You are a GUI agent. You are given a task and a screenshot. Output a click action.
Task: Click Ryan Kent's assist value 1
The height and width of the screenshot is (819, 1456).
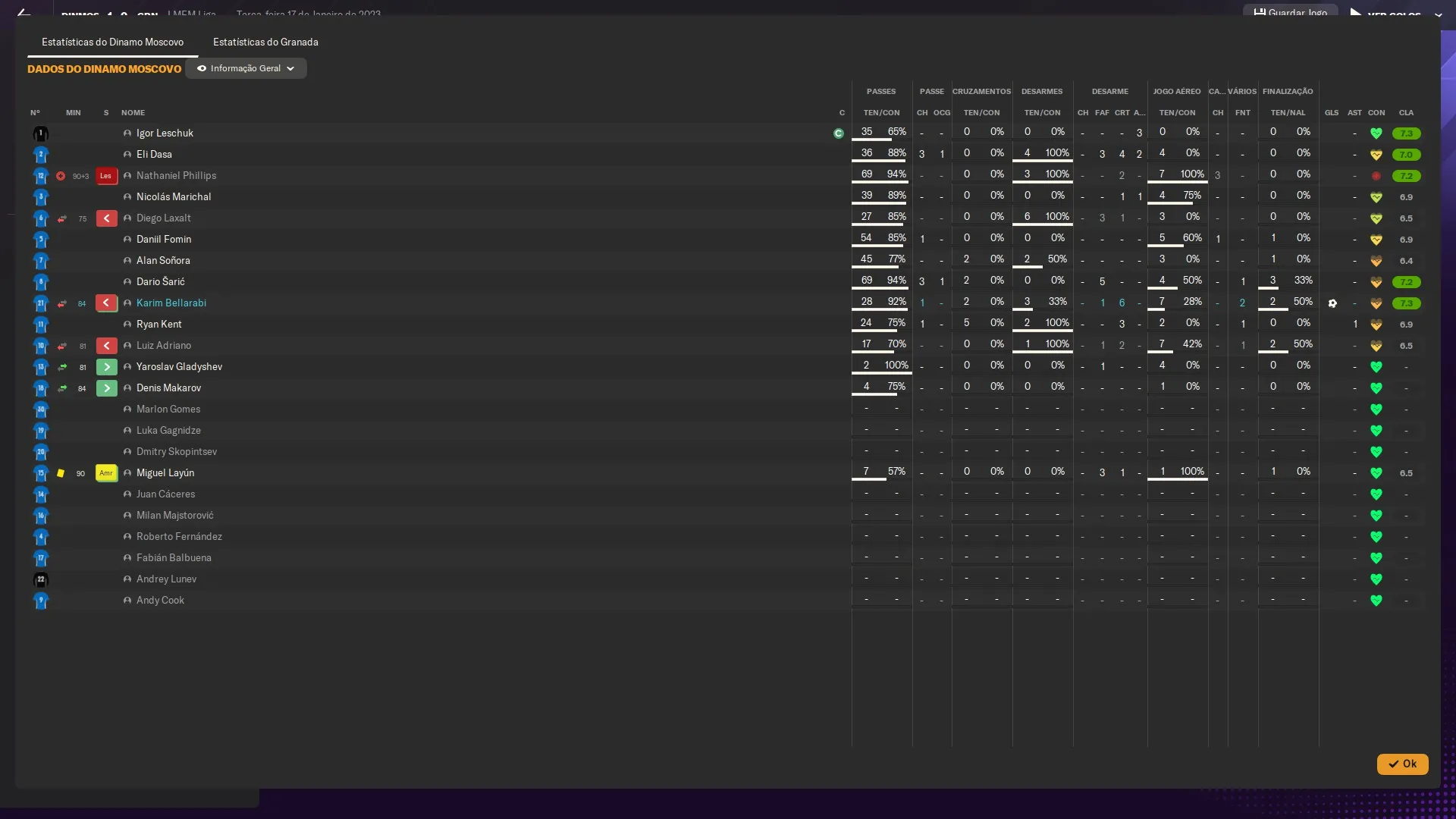tap(1355, 325)
